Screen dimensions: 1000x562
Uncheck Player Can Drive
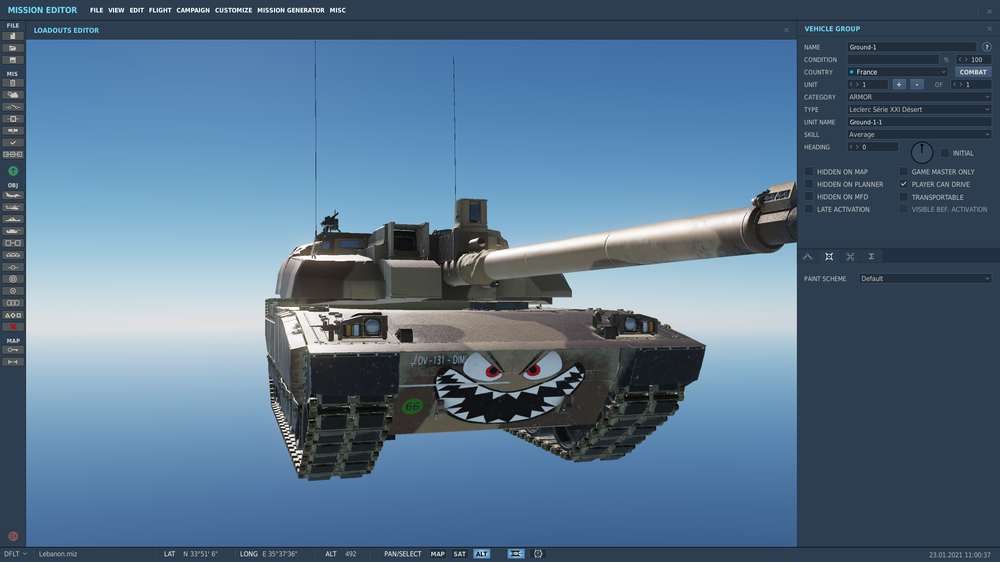904,184
